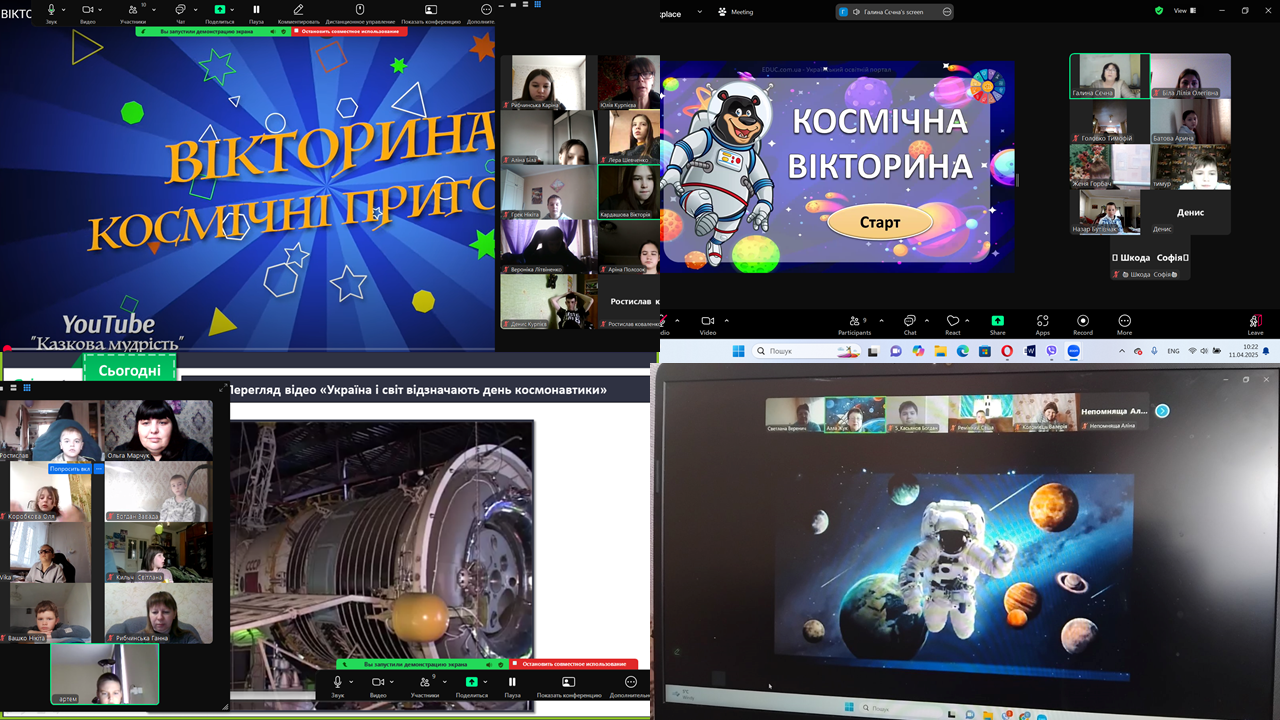Image resolution: width=1280 pixels, height=720 pixels.
Task: Open Участники list in bottom Zoom toolbar
Action: [x=424, y=687]
